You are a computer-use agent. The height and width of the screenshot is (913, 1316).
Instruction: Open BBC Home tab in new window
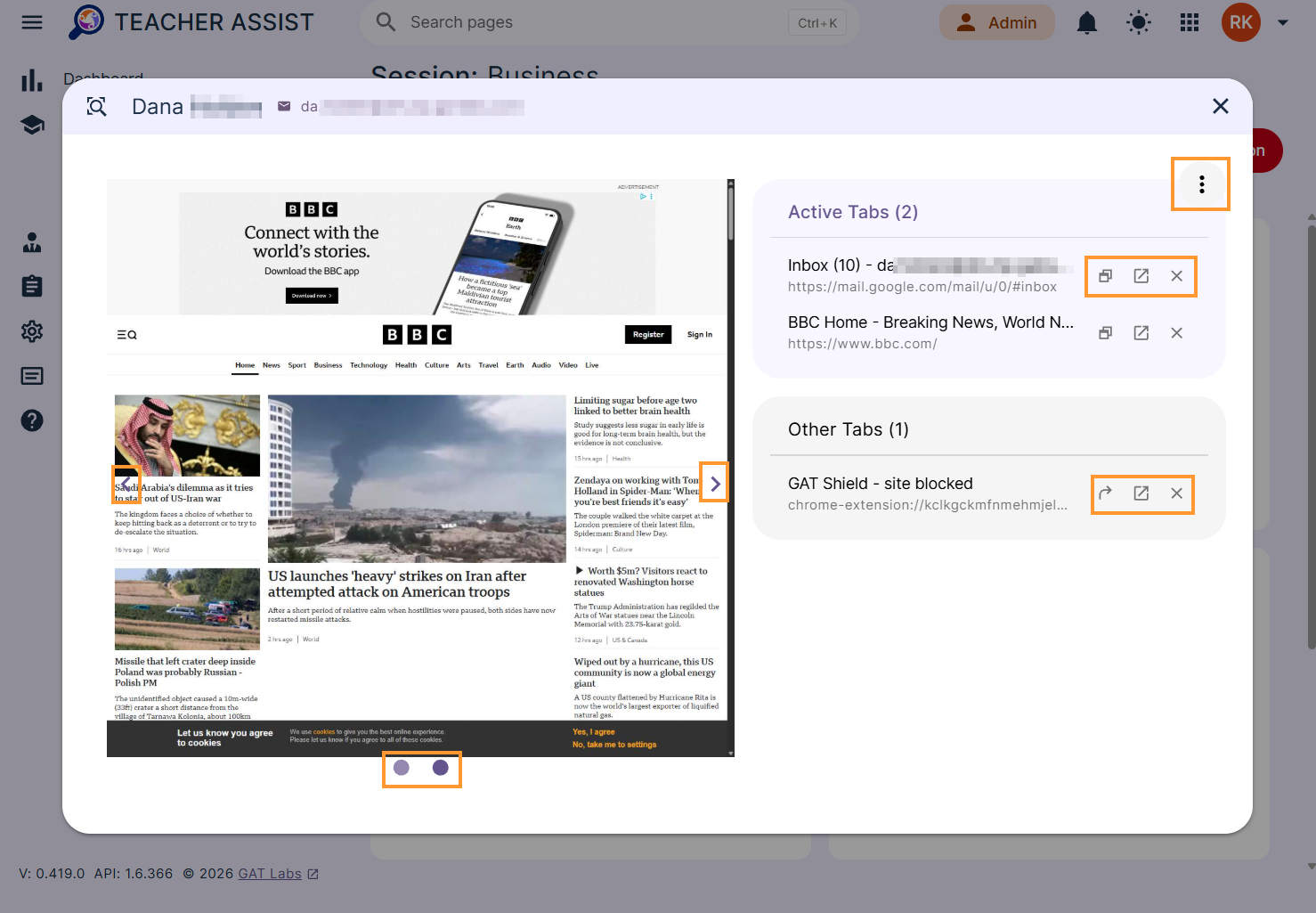pos(1141,333)
